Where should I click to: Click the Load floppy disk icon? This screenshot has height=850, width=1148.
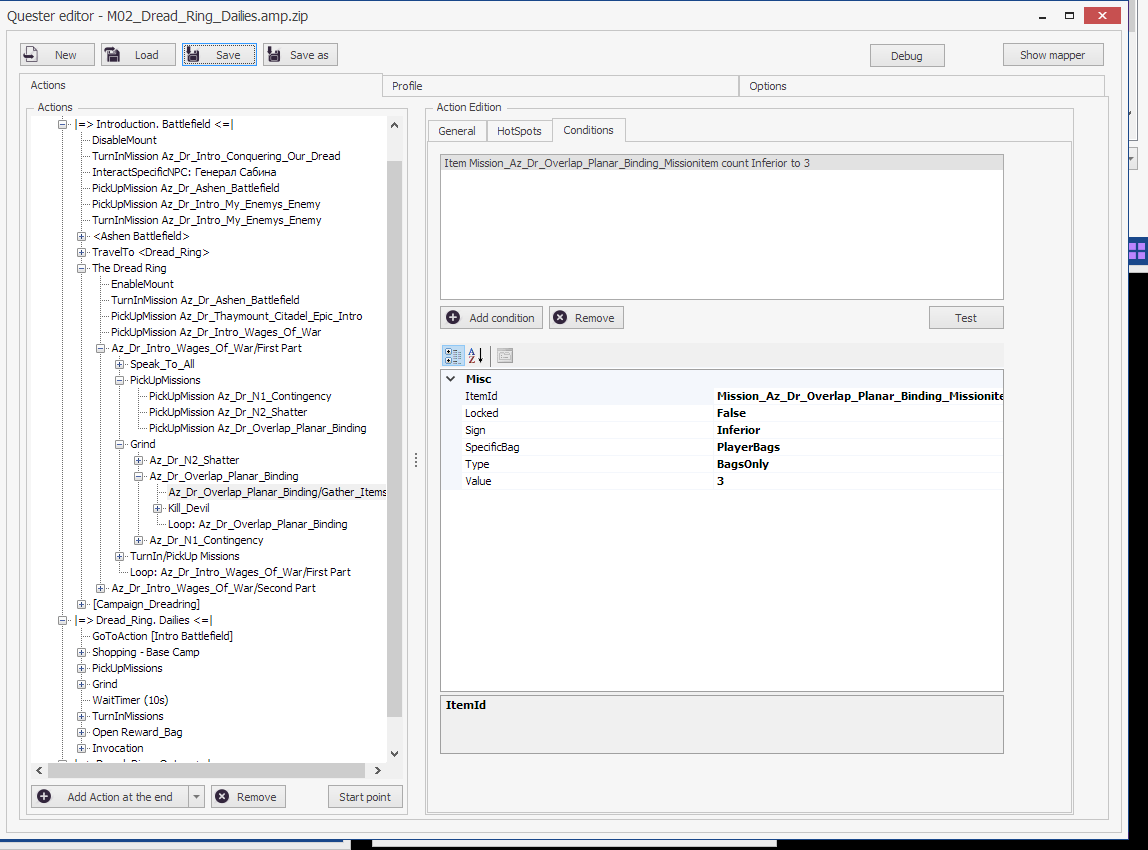(x=112, y=54)
